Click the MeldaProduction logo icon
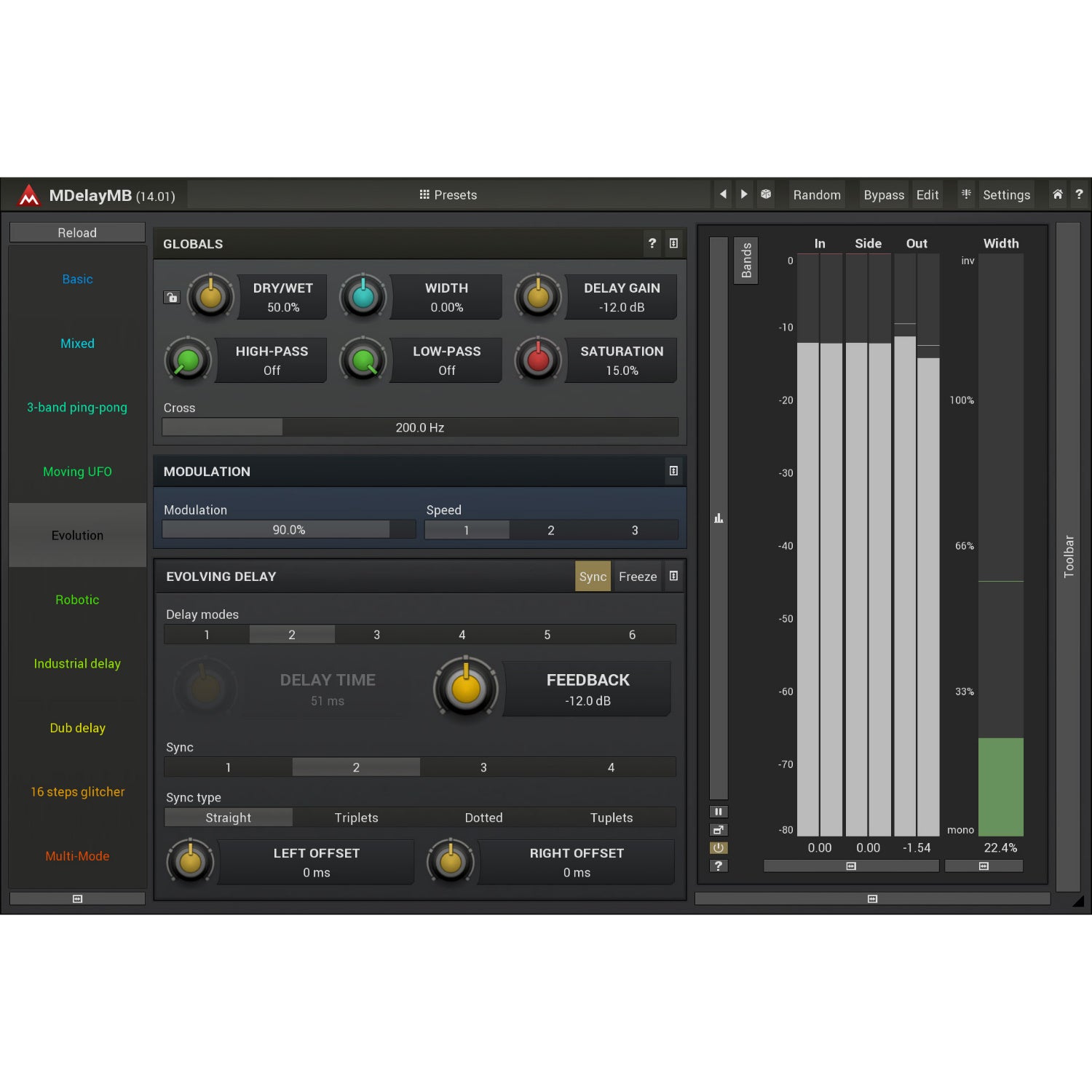 point(29,195)
